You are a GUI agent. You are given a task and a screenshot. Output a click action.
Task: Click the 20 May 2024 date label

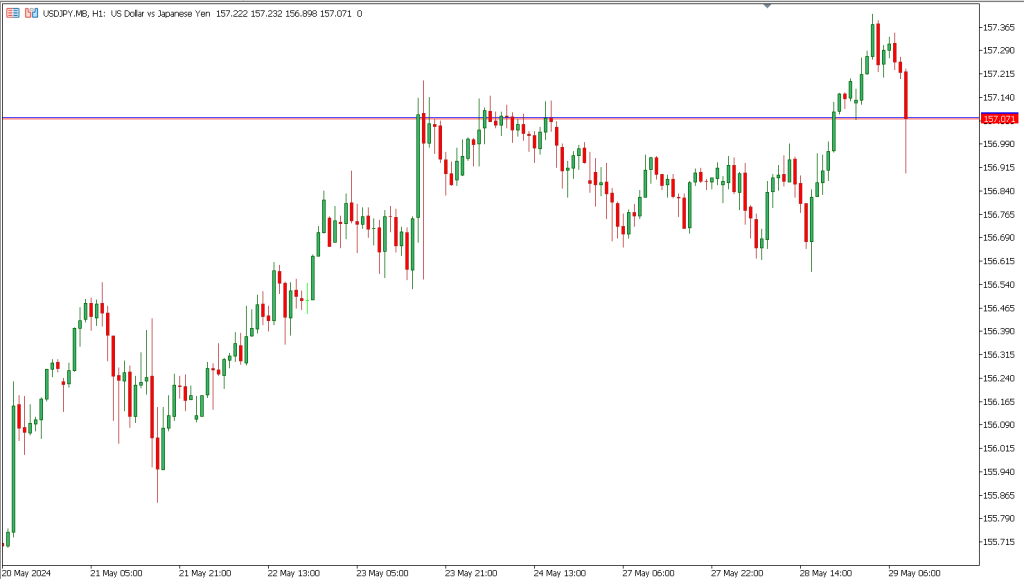pyautogui.click(x=27, y=573)
